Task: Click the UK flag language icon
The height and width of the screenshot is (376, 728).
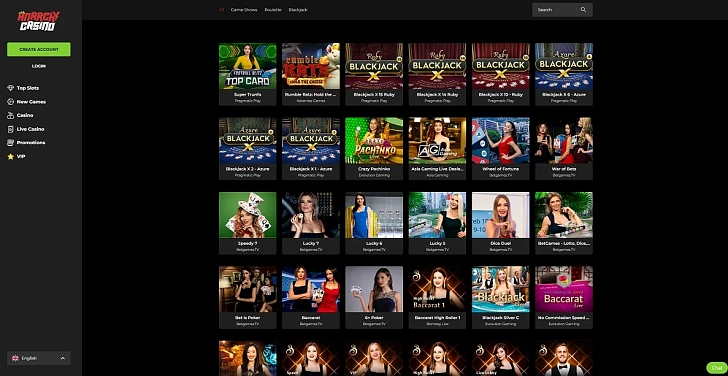Action: [x=15, y=358]
